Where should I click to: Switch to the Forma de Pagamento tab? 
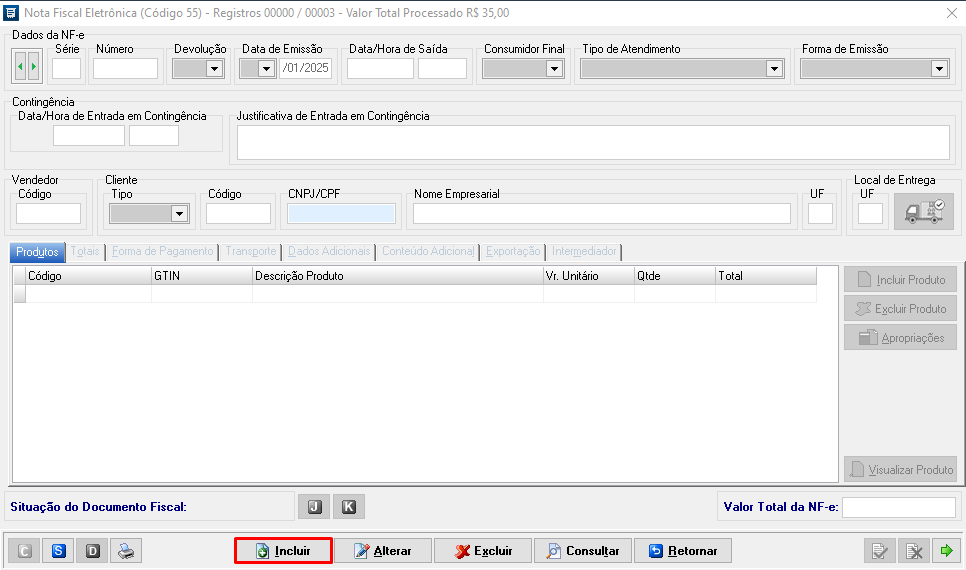(162, 252)
